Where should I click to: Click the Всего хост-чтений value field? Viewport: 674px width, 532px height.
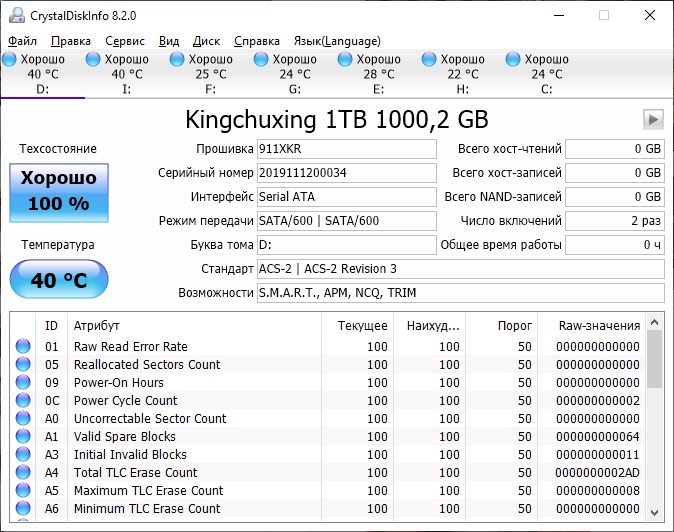coord(615,149)
